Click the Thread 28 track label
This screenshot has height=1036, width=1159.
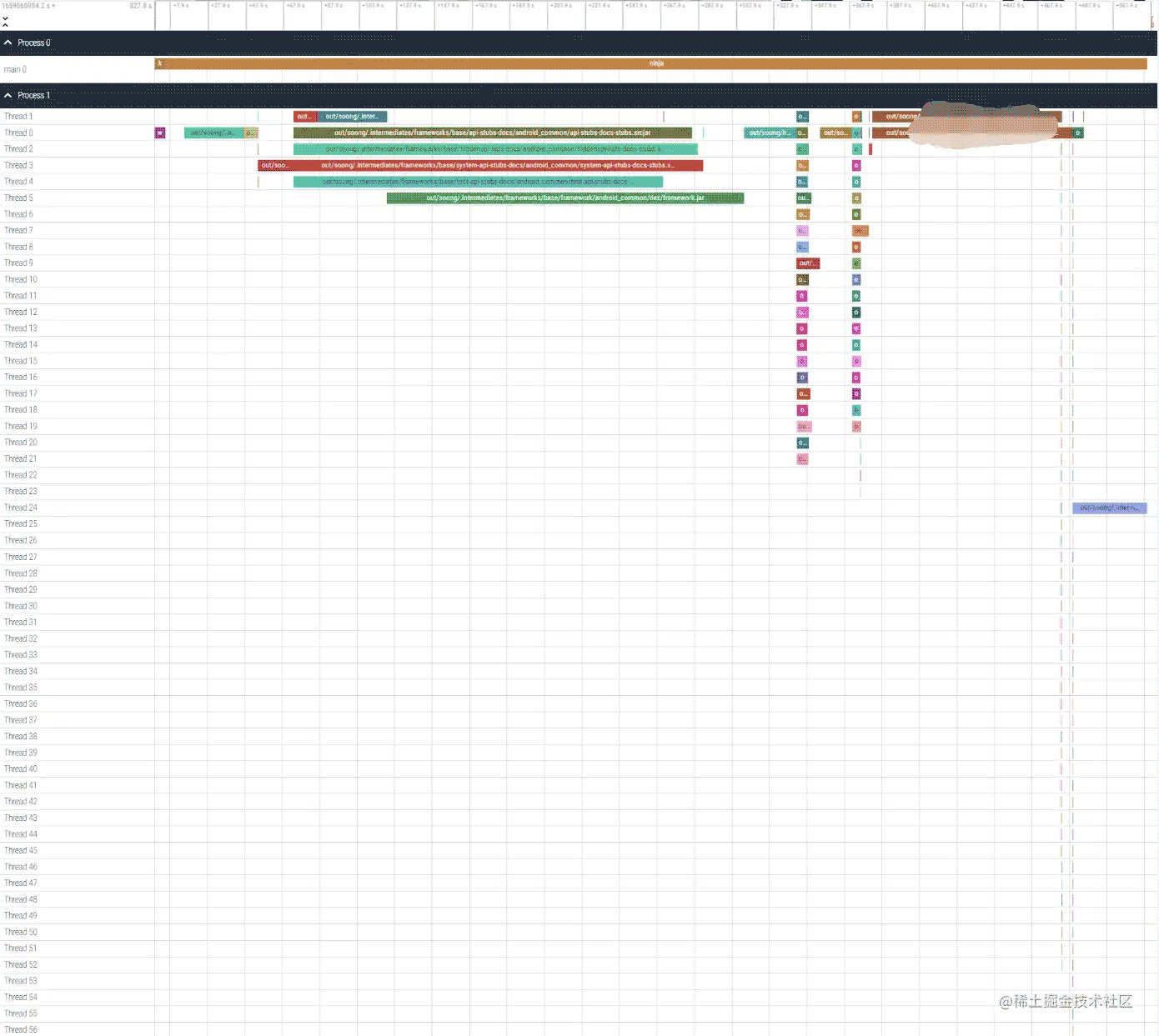pyautogui.click(x=21, y=573)
